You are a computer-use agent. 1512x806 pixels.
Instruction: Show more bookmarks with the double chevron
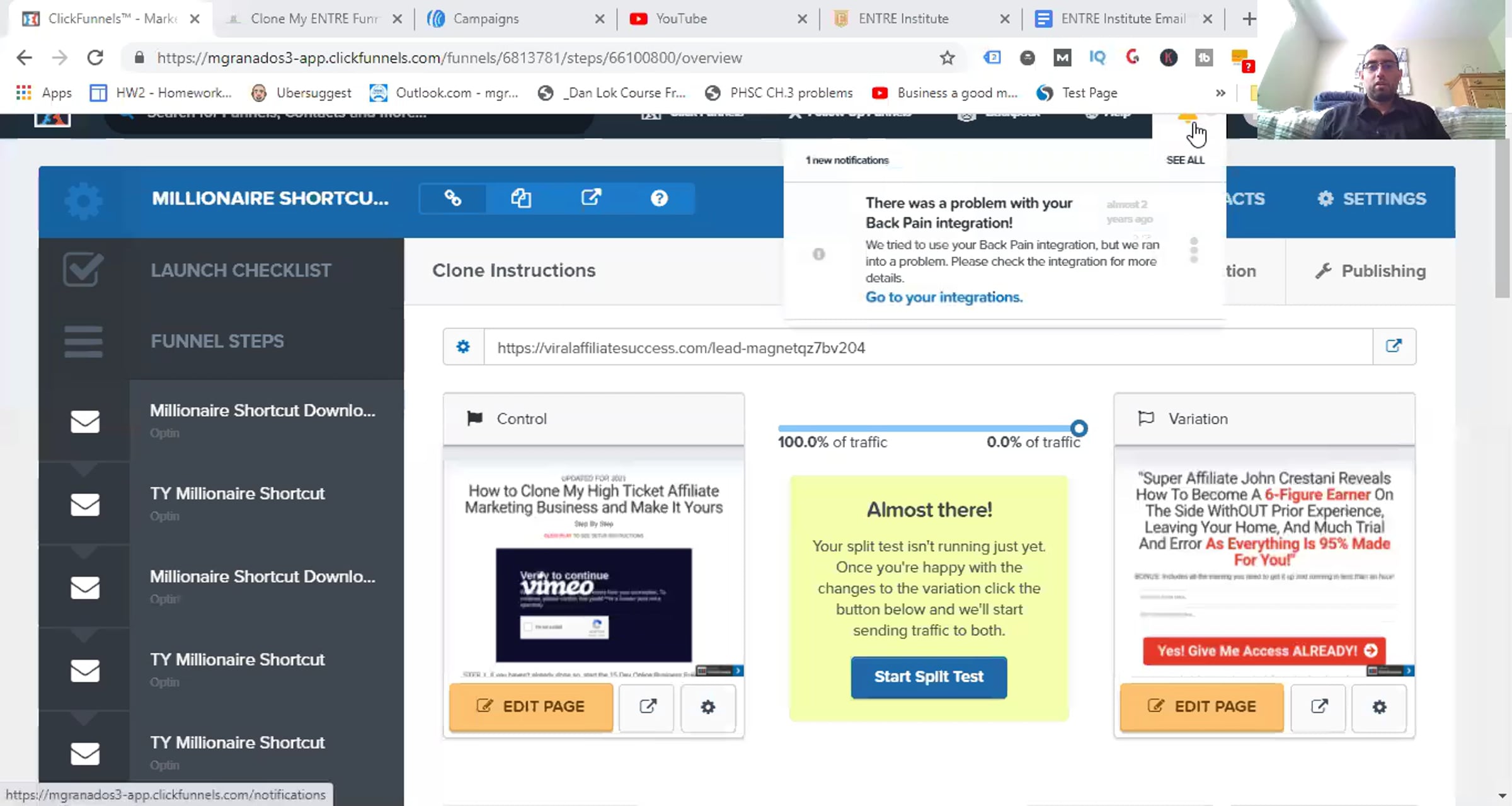coord(1220,93)
